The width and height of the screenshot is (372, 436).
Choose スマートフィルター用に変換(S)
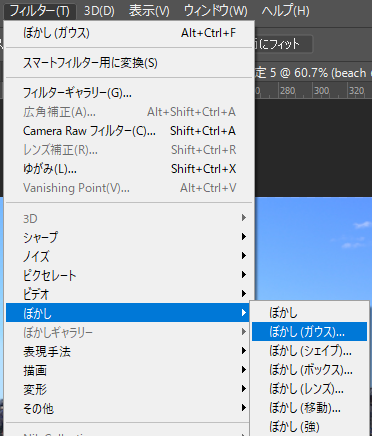(x=129, y=63)
